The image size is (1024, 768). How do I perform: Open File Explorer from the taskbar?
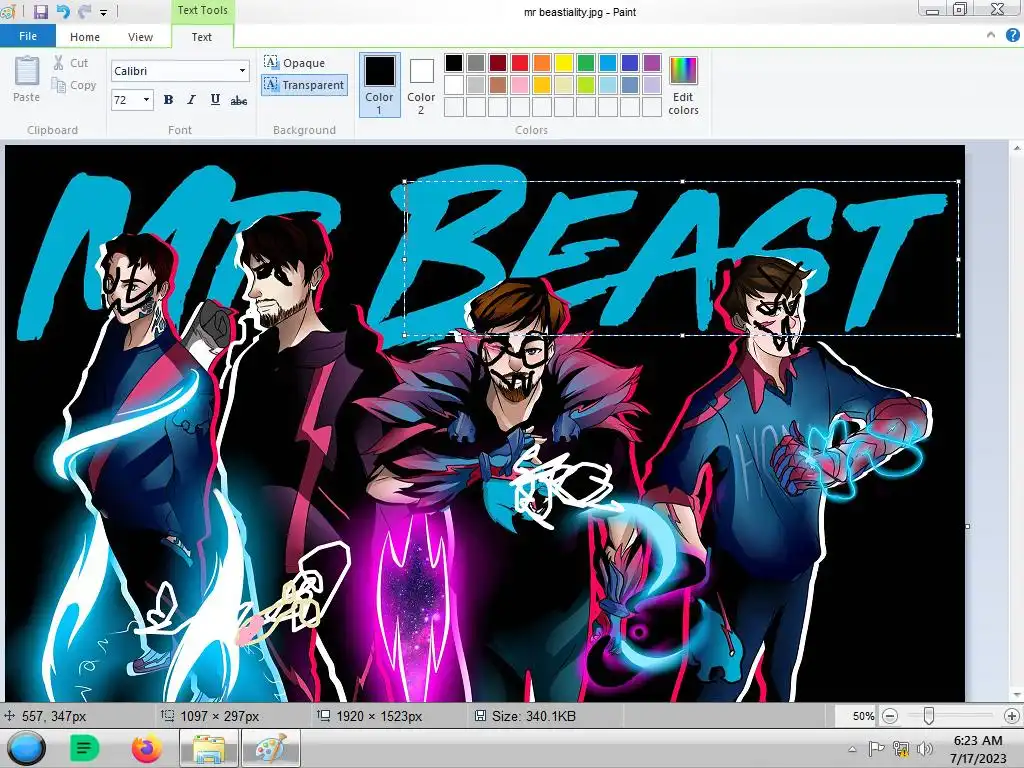pos(208,748)
